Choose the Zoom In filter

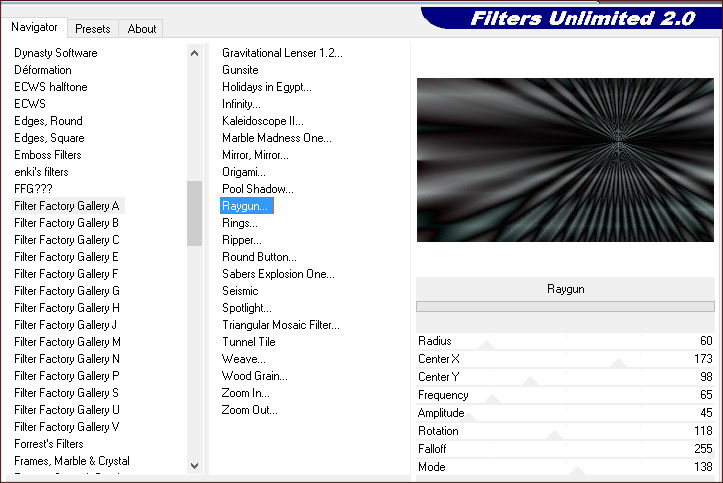pos(245,393)
